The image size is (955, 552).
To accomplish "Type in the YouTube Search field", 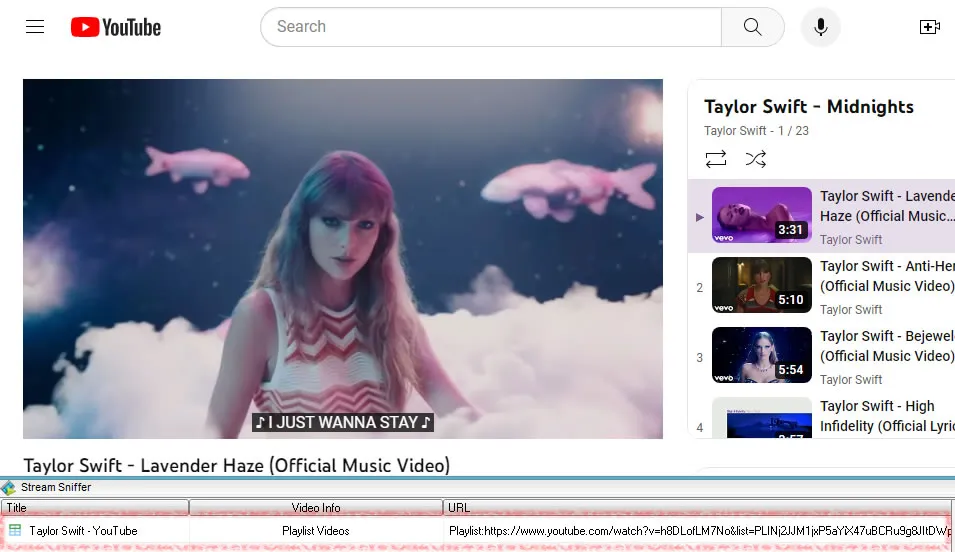I will [490, 27].
